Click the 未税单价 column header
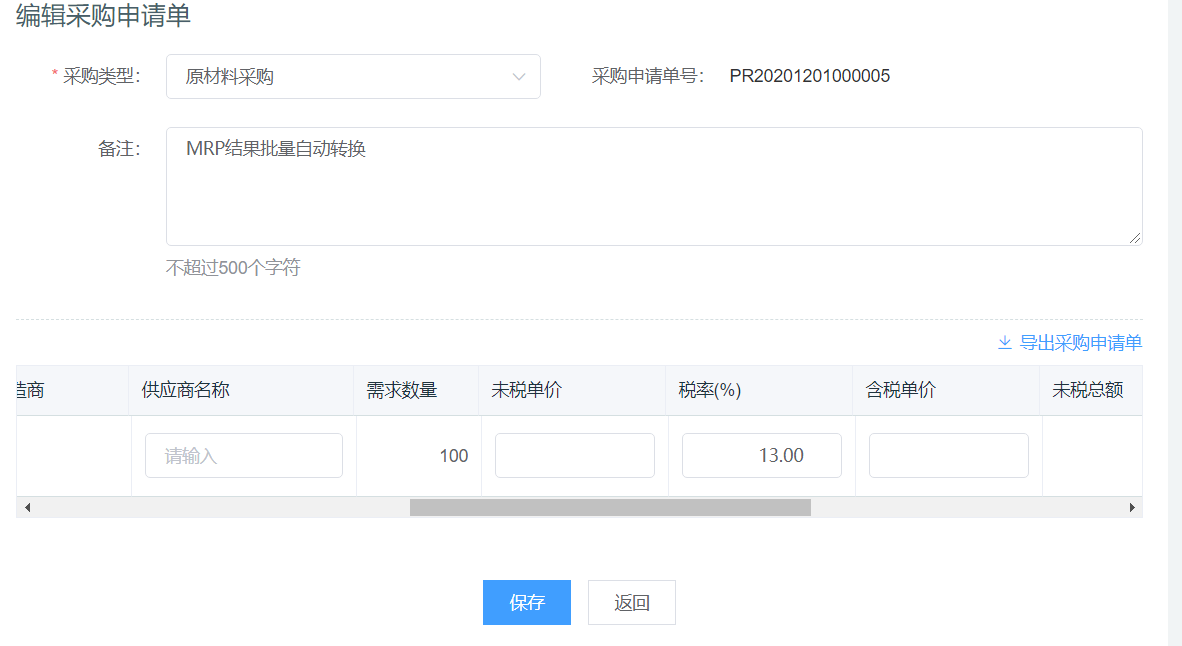 (x=527, y=391)
